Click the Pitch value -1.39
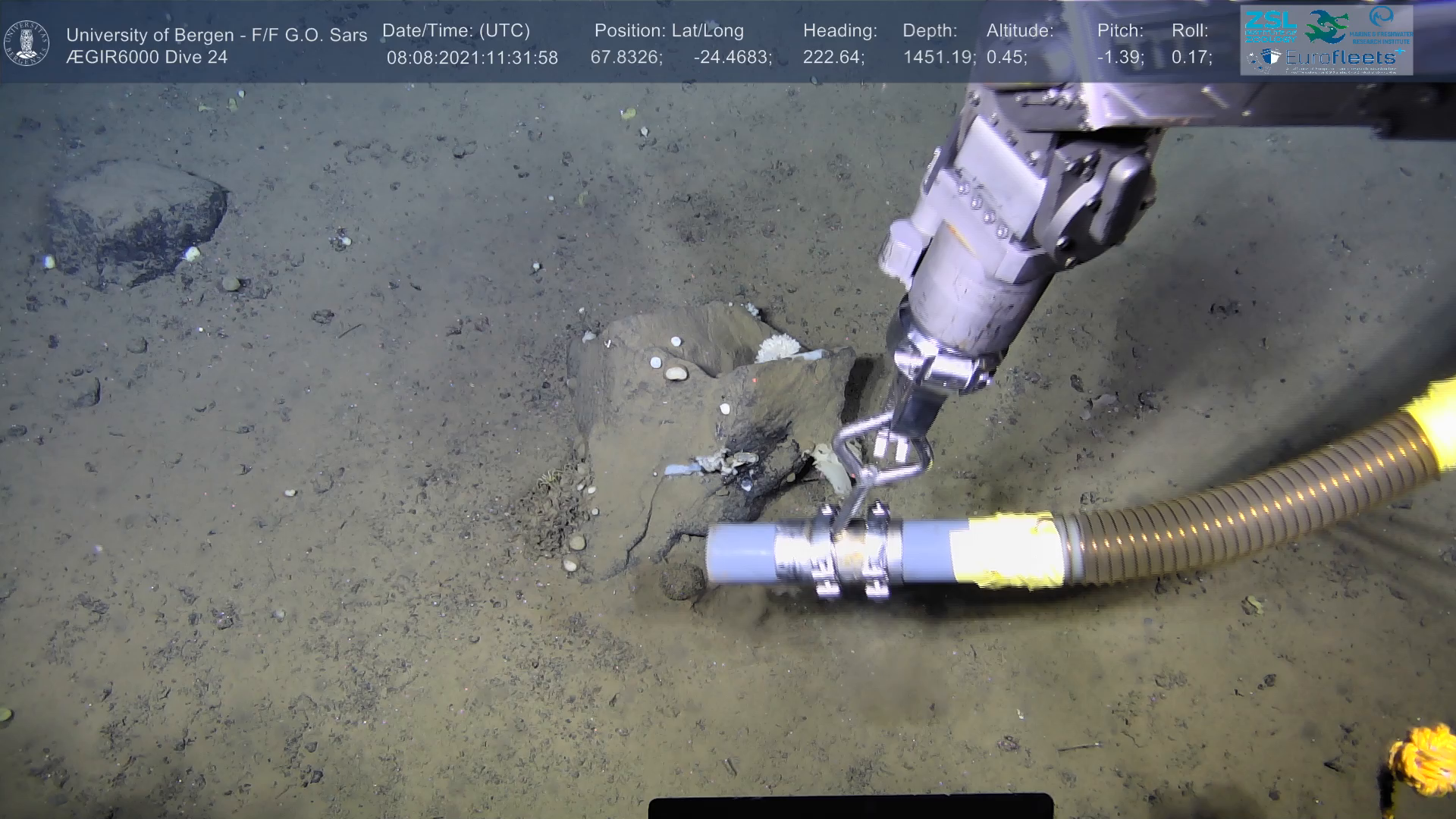Screen dimensions: 1456x819 pyautogui.click(x=1120, y=58)
